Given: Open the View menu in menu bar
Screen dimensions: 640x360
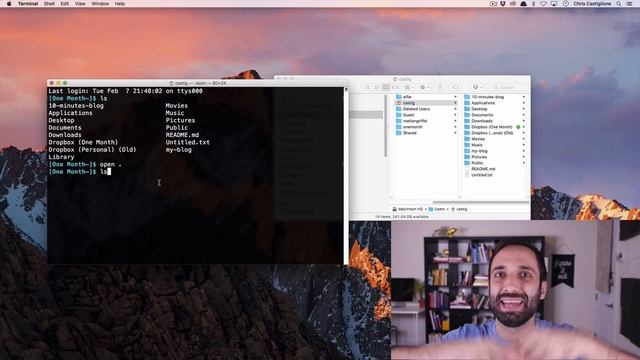Looking at the screenshot, I should tap(80, 4).
